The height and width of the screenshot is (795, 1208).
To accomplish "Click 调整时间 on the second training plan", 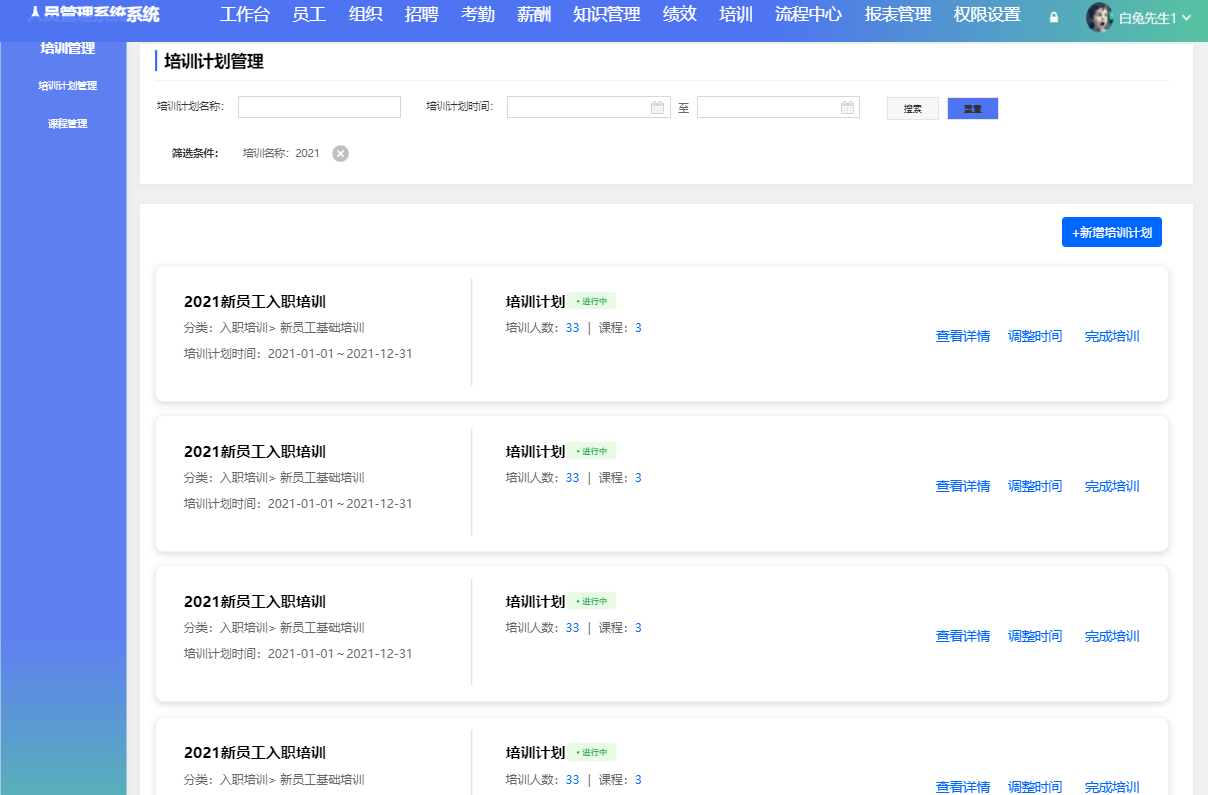I will pos(1035,486).
